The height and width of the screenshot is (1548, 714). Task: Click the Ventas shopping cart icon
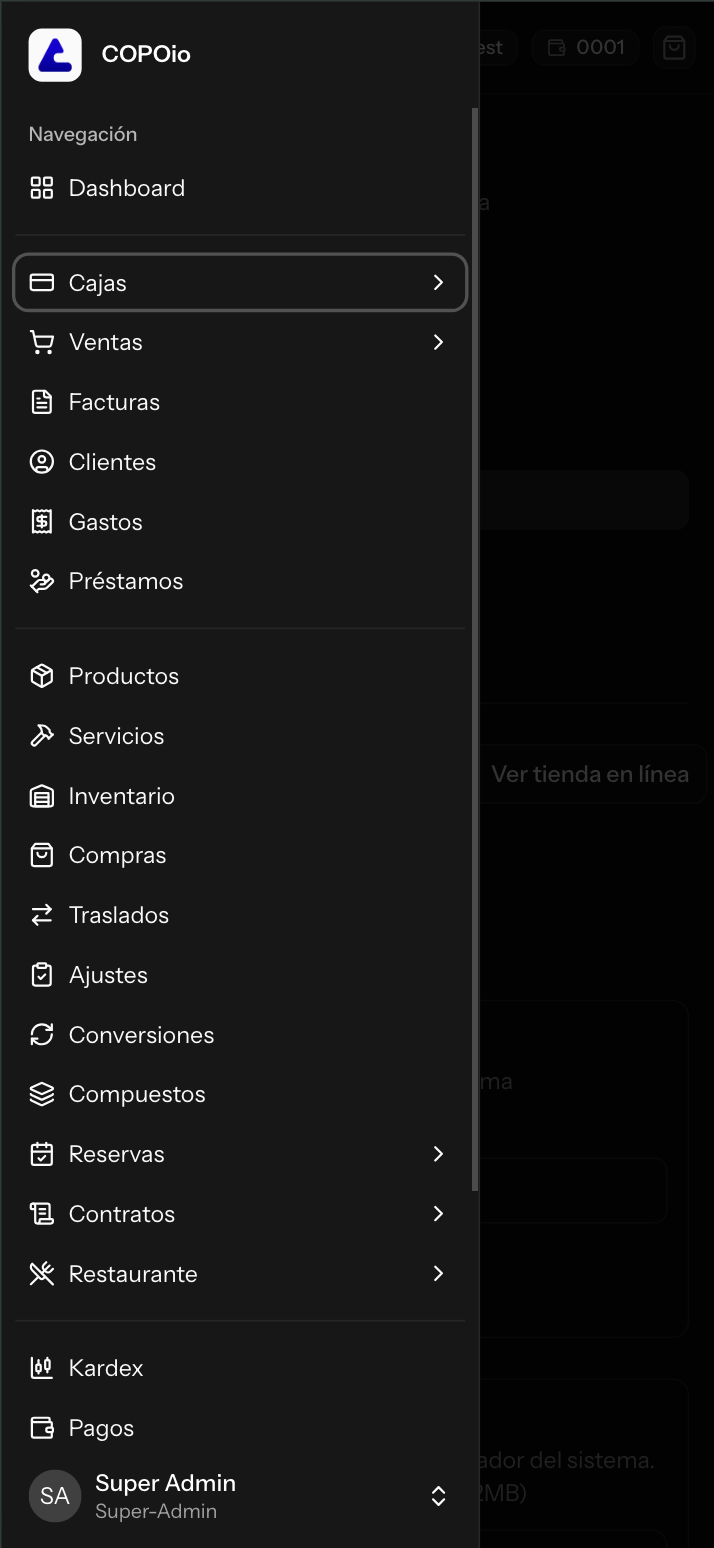[x=42, y=342]
